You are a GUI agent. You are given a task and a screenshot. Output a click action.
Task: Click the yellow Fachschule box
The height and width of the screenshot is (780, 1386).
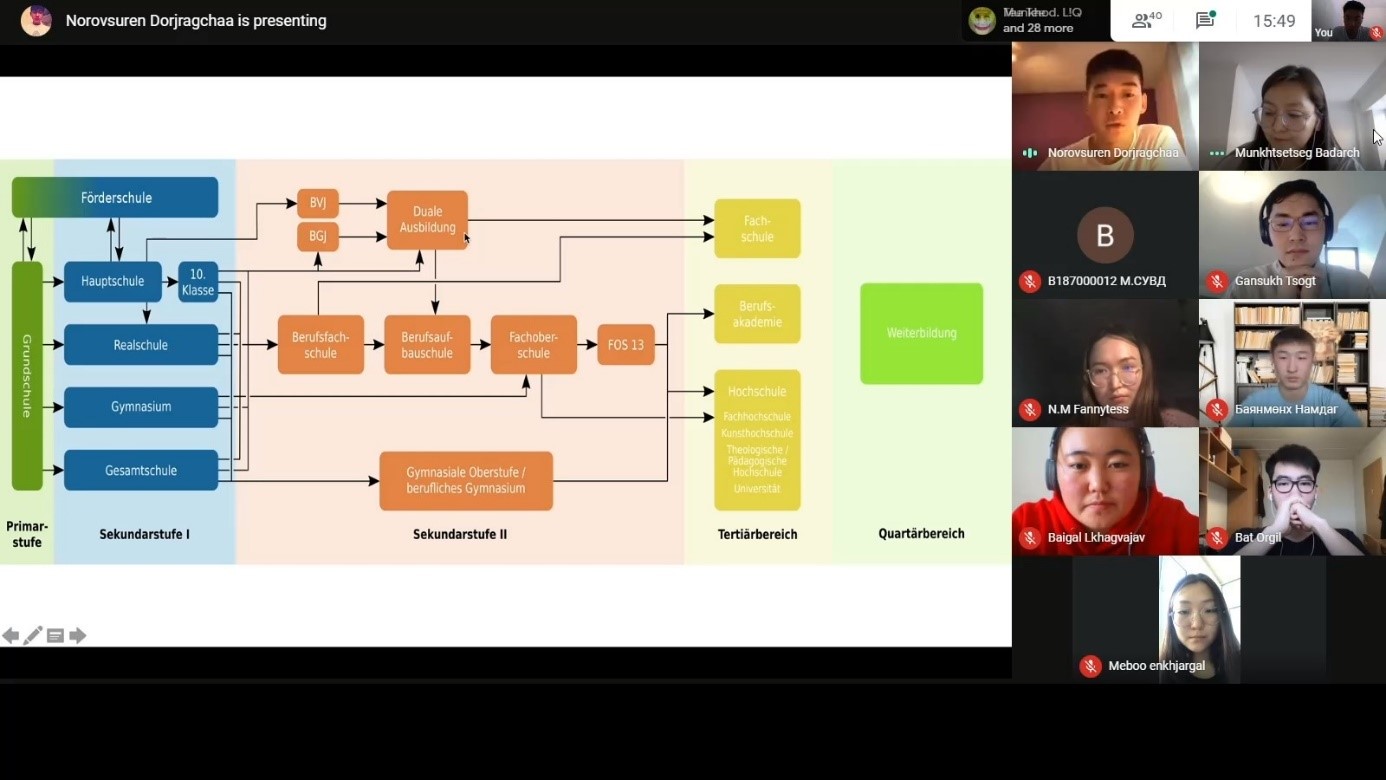point(757,228)
